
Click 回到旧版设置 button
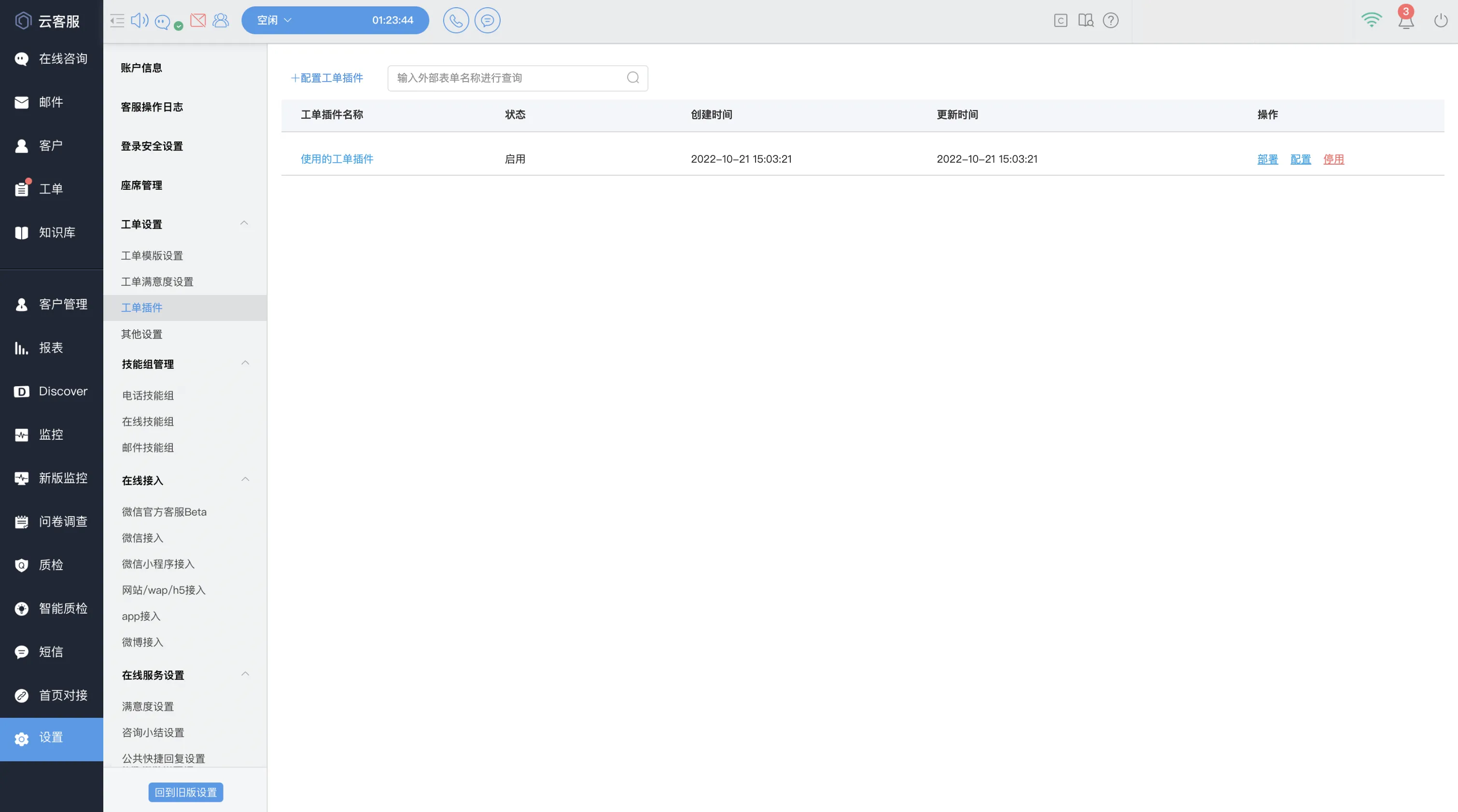(186, 792)
